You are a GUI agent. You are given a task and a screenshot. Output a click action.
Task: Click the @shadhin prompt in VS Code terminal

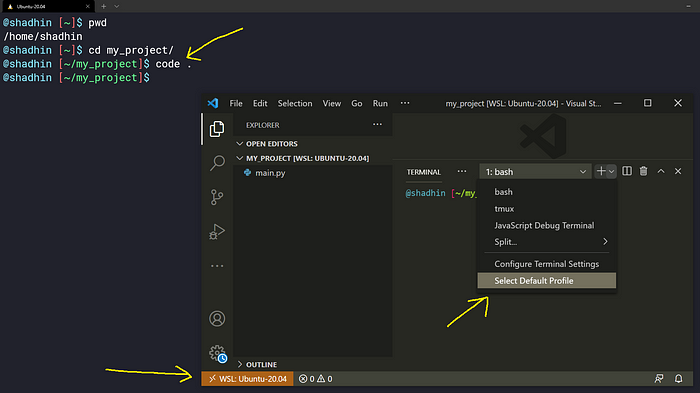click(425, 193)
